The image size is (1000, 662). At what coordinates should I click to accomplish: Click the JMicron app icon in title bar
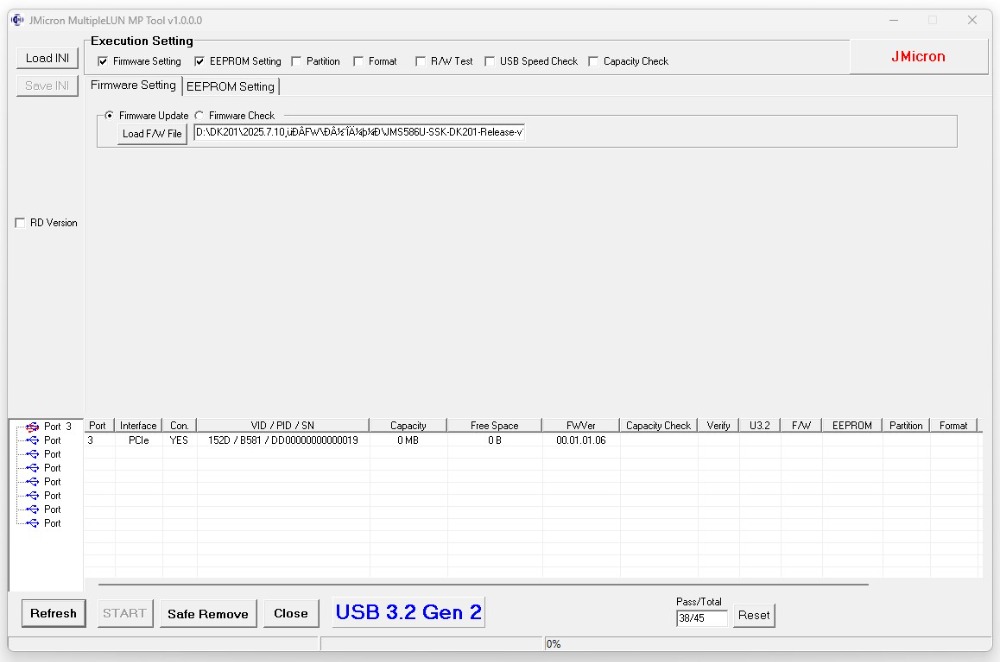[17, 20]
